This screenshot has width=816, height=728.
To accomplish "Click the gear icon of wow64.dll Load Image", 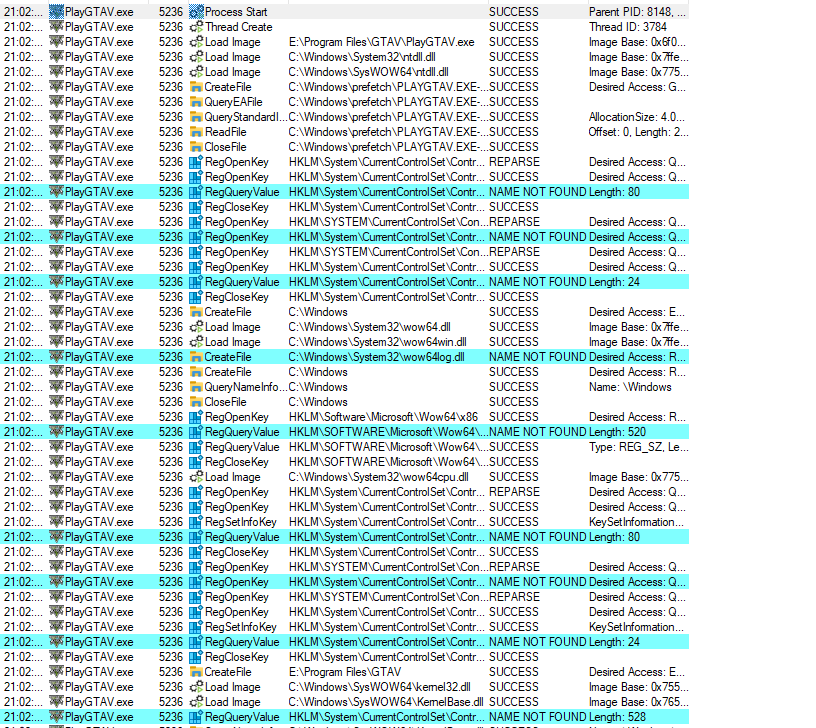I will coord(196,327).
